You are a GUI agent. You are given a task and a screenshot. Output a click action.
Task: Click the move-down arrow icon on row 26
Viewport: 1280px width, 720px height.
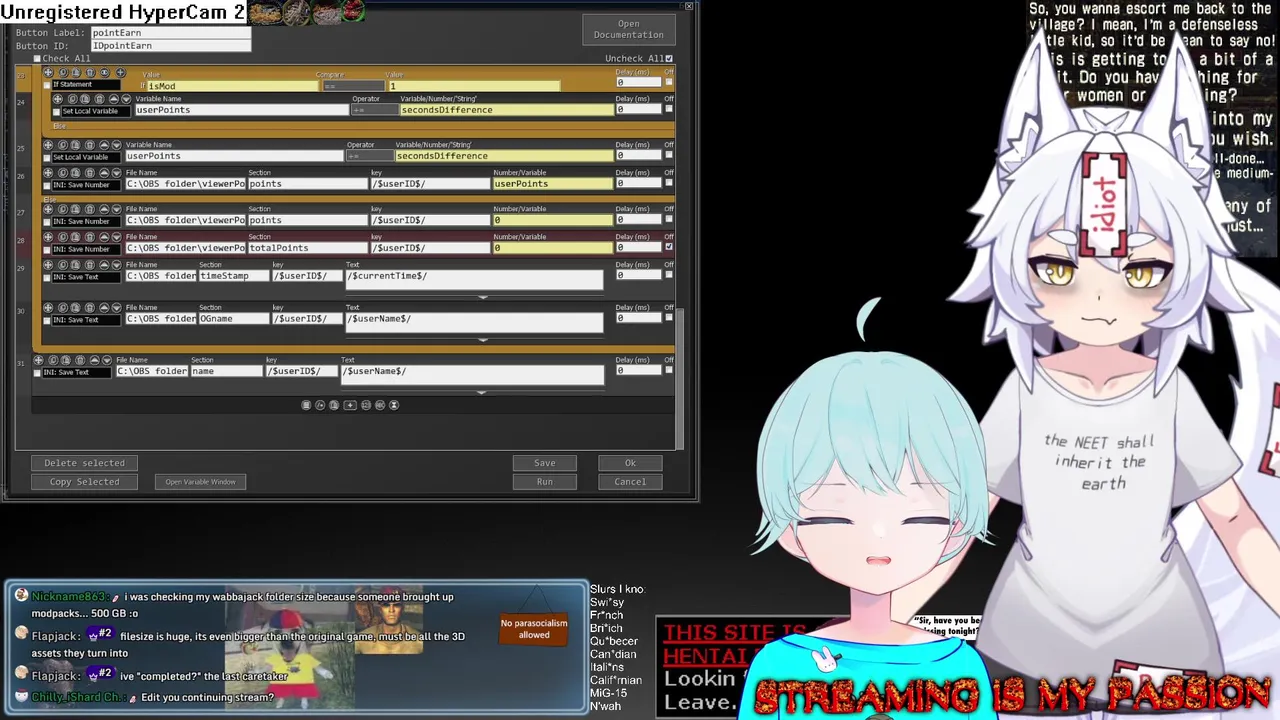[x=116, y=173]
